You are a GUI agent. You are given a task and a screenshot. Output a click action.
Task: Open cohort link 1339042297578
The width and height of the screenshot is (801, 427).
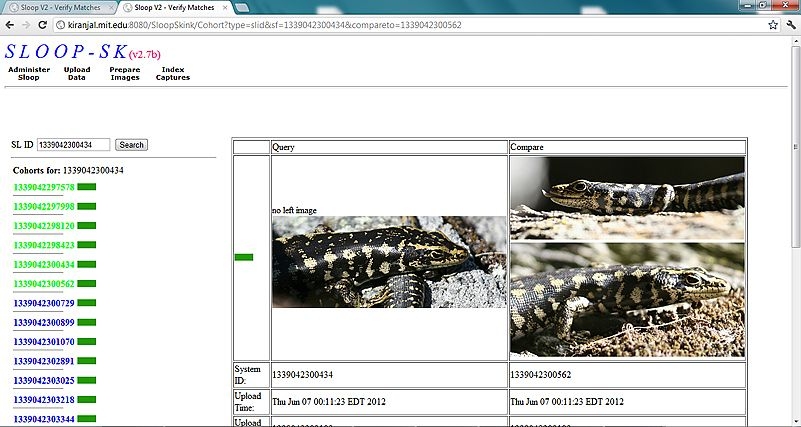(x=44, y=187)
